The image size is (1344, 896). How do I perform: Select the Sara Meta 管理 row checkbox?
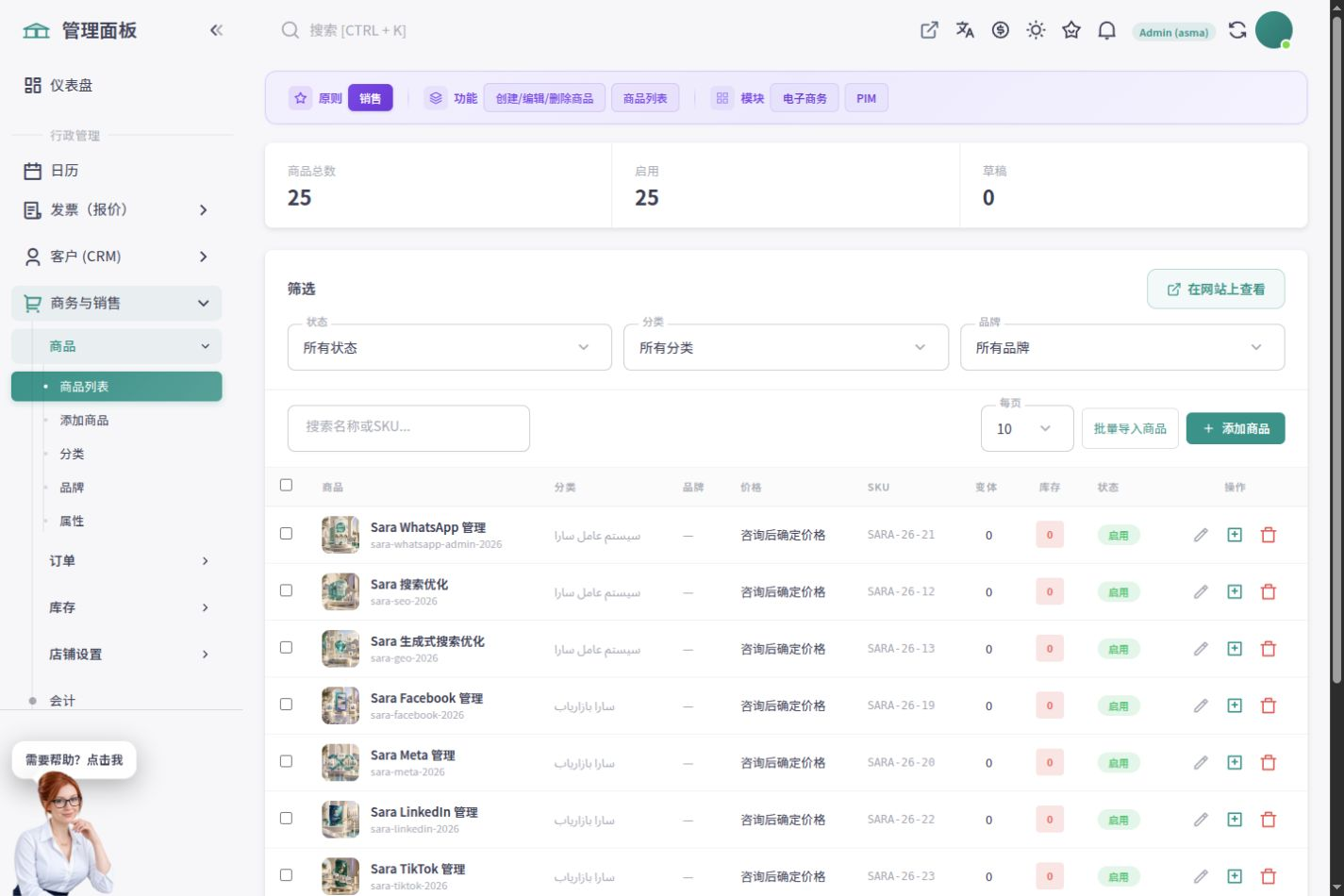click(x=287, y=761)
